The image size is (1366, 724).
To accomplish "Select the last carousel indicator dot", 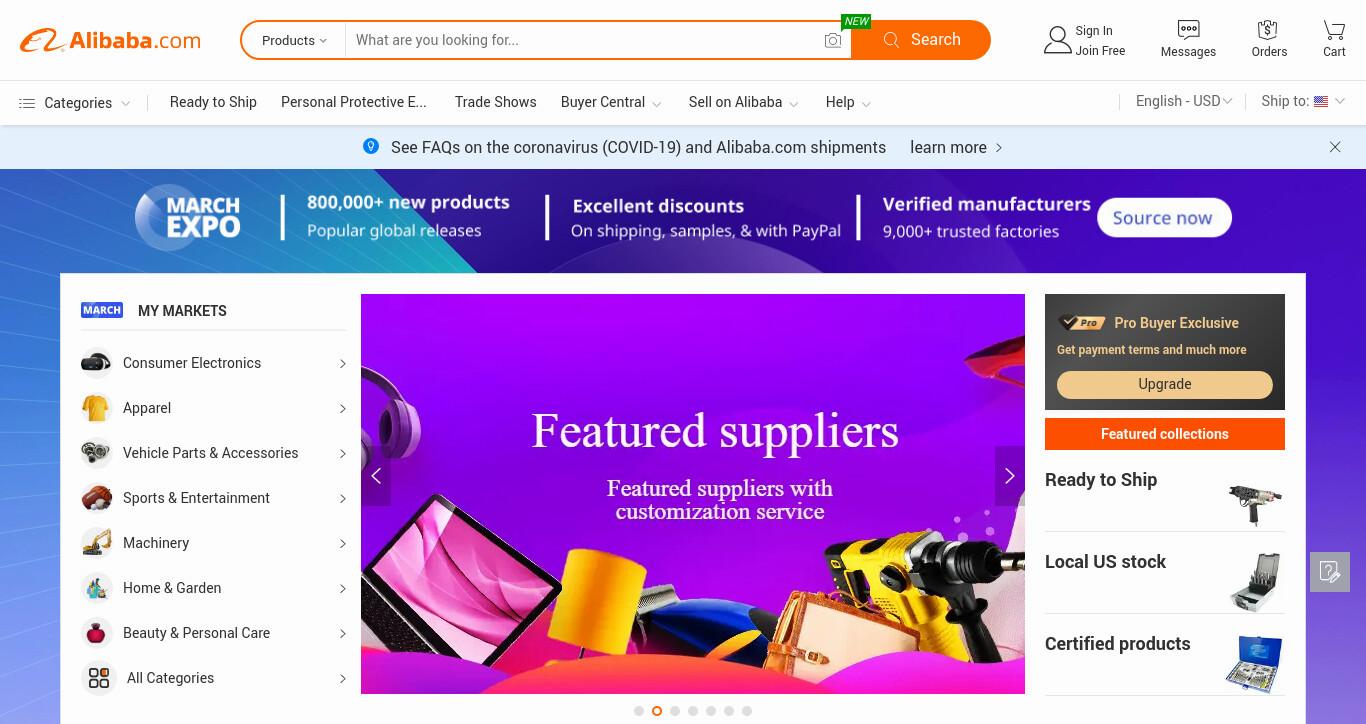I will pyautogui.click(x=747, y=711).
